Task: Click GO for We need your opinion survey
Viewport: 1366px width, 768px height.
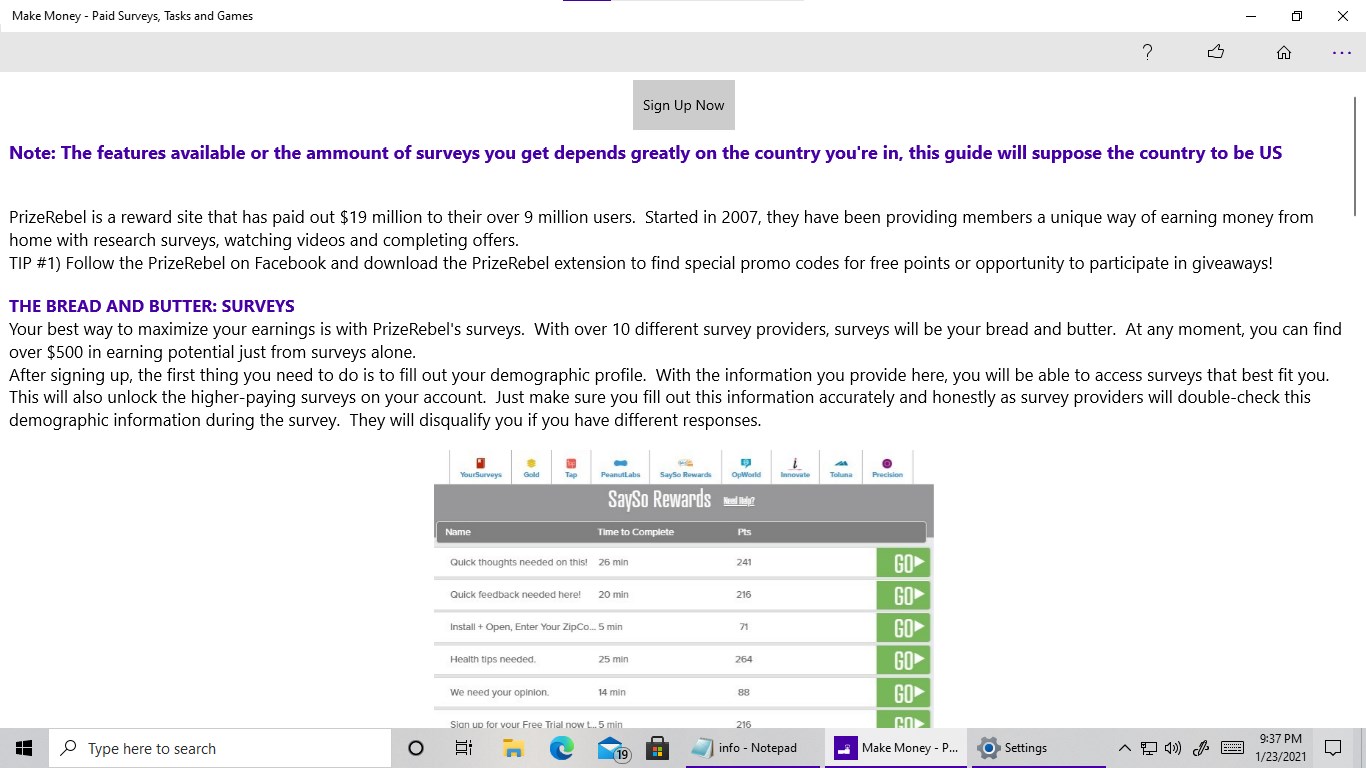Action: 903,692
